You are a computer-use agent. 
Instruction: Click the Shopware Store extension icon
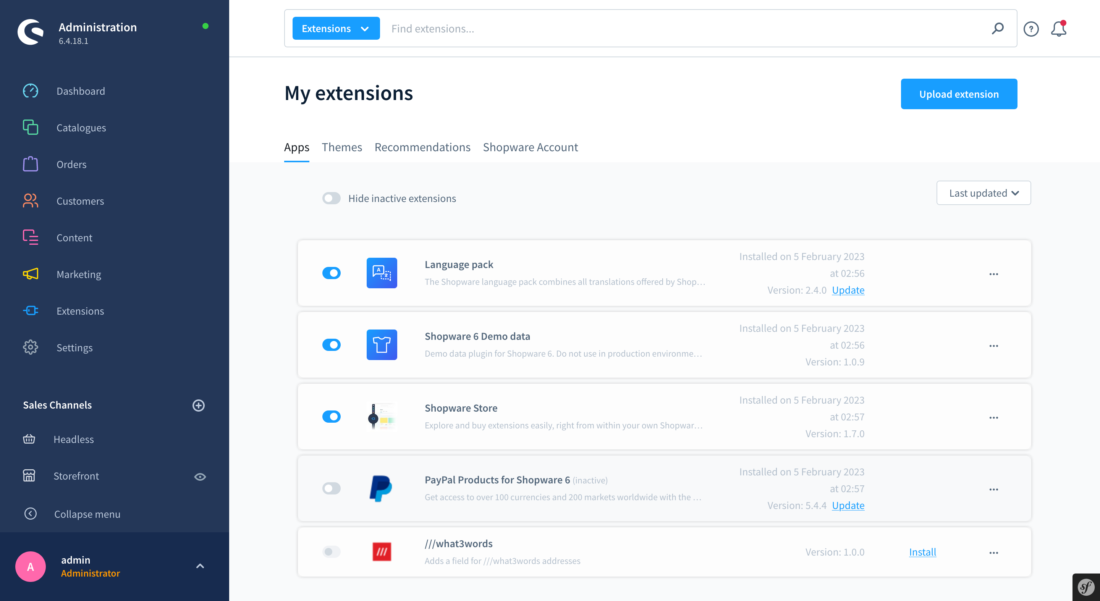point(382,417)
